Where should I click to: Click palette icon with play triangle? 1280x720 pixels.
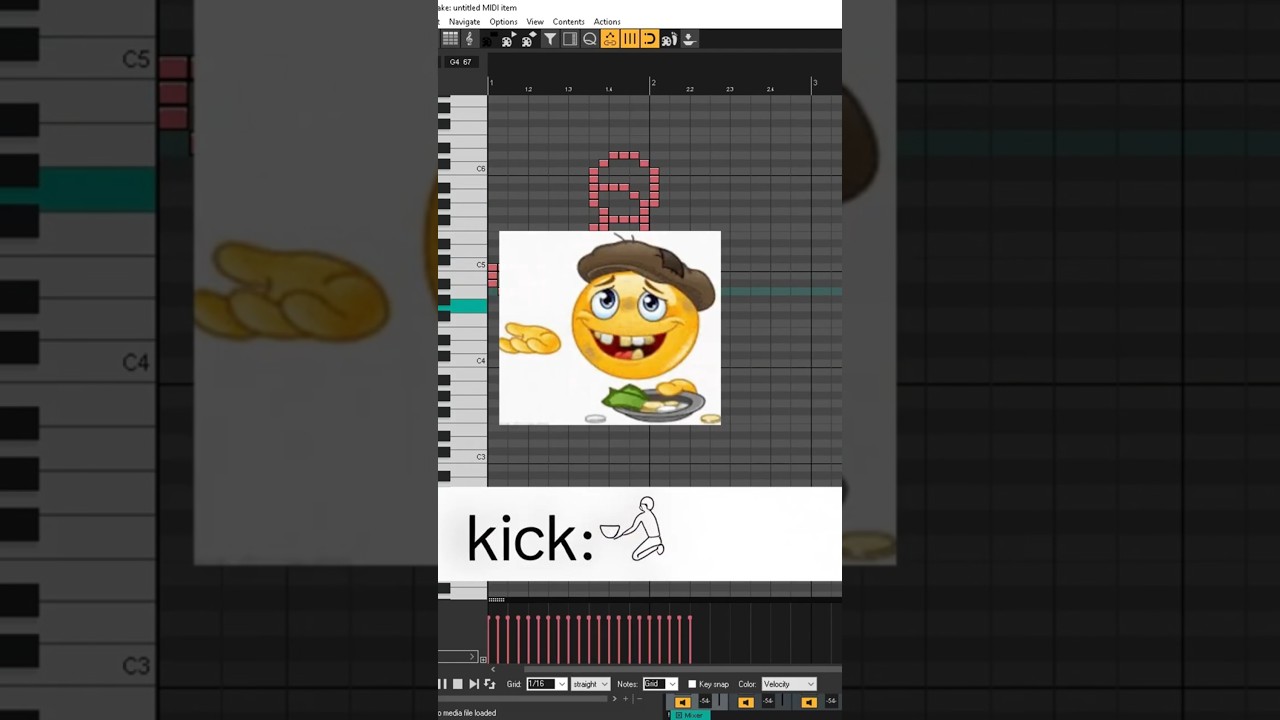point(509,39)
